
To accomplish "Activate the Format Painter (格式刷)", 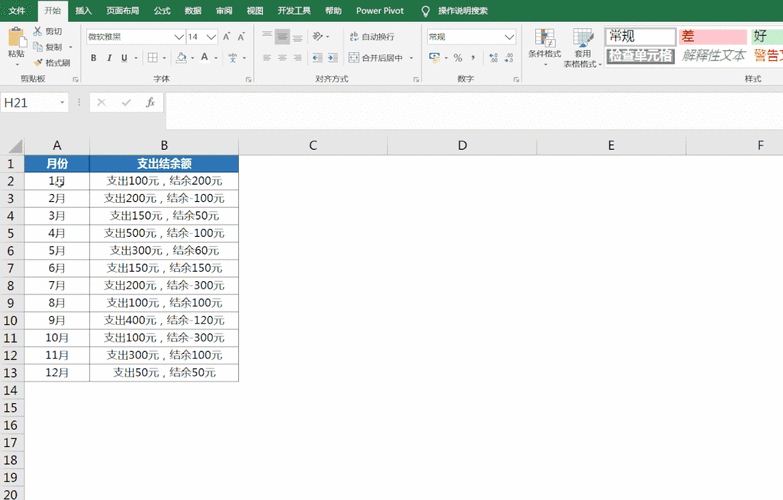I will coord(52,63).
